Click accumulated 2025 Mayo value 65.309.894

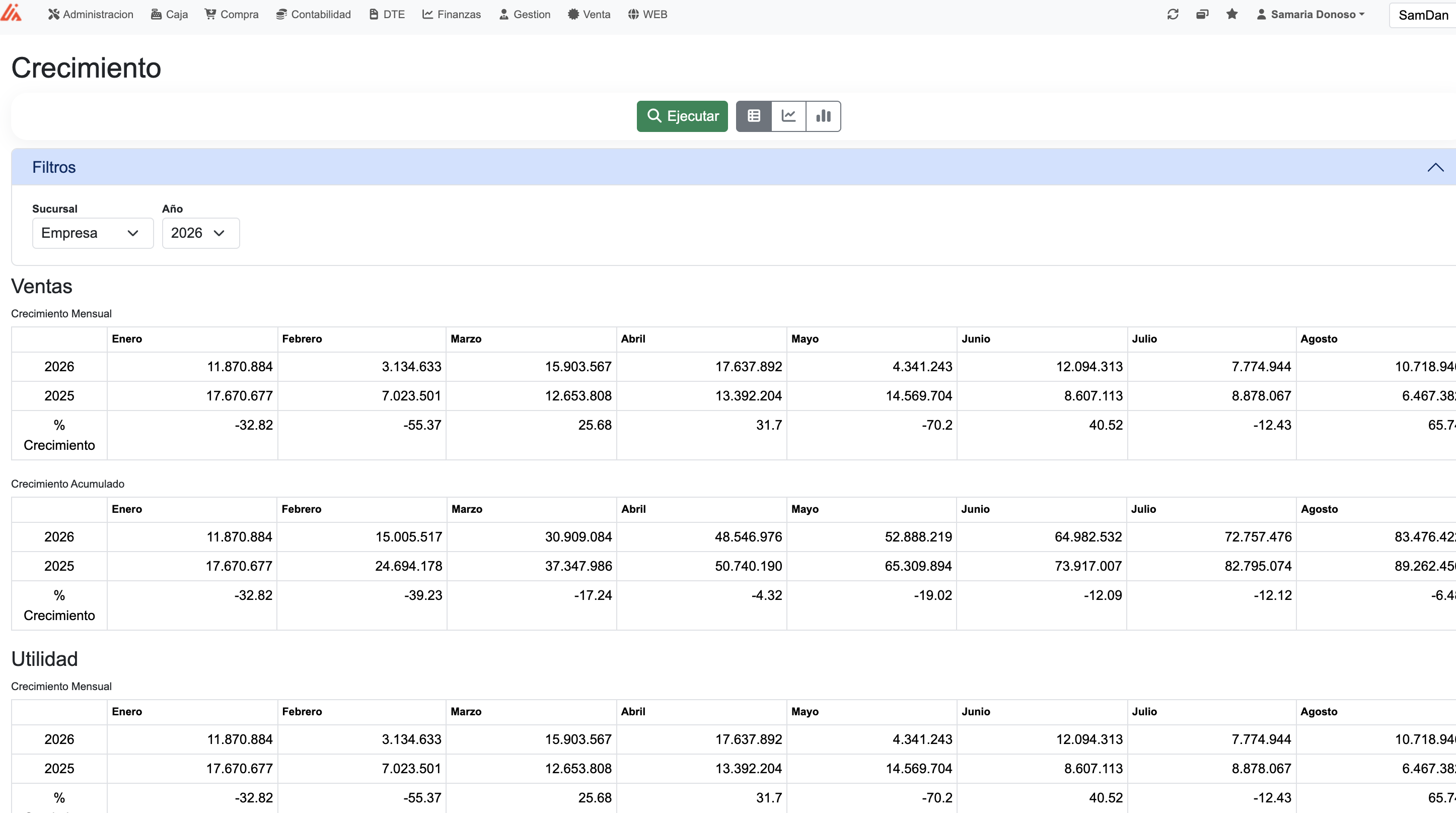coord(918,566)
